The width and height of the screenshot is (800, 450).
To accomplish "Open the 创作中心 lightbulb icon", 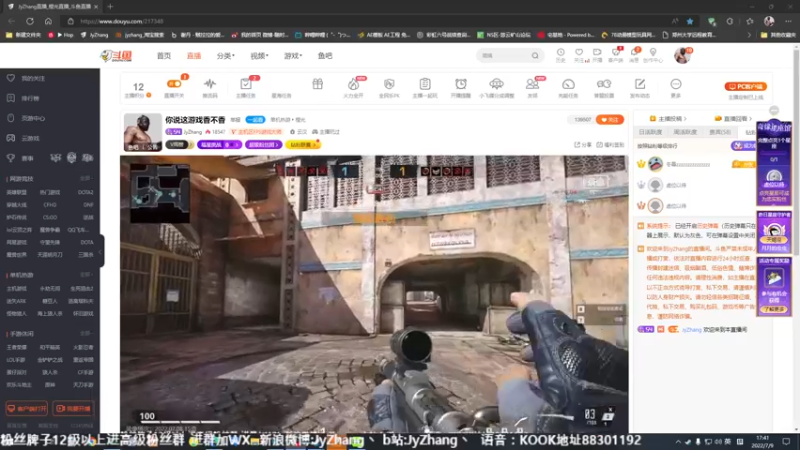I will pos(653,55).
